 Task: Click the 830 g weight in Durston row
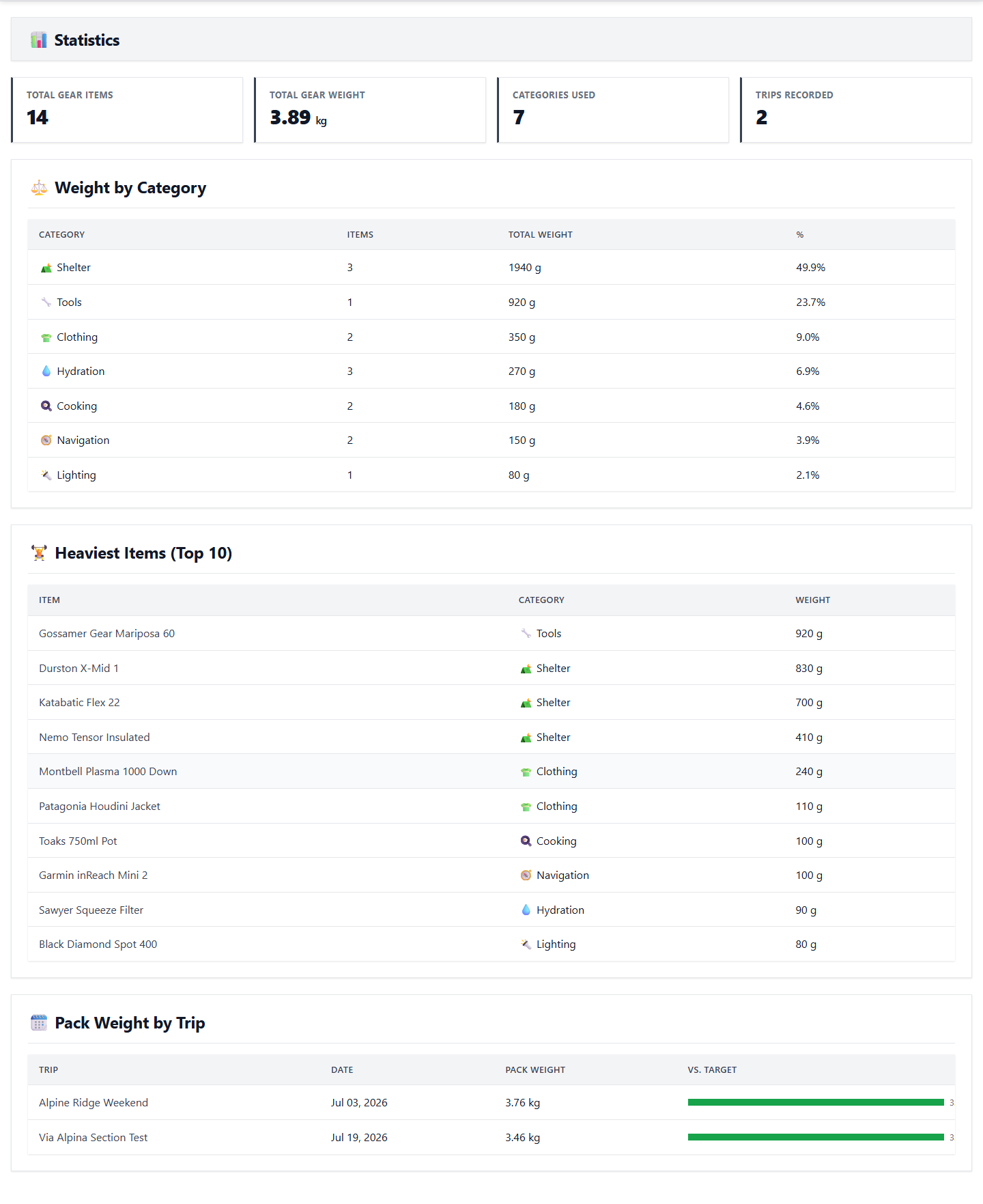coord(809,669)
